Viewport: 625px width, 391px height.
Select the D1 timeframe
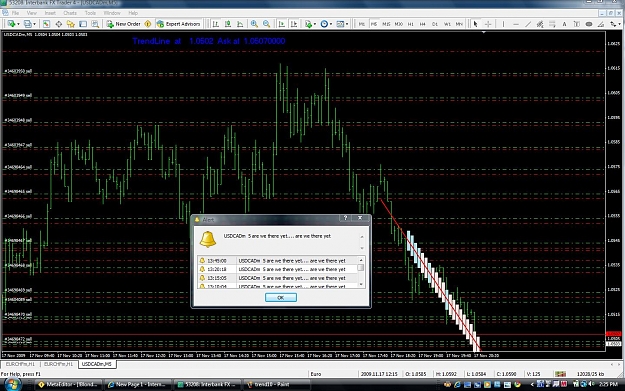[435, 24]
